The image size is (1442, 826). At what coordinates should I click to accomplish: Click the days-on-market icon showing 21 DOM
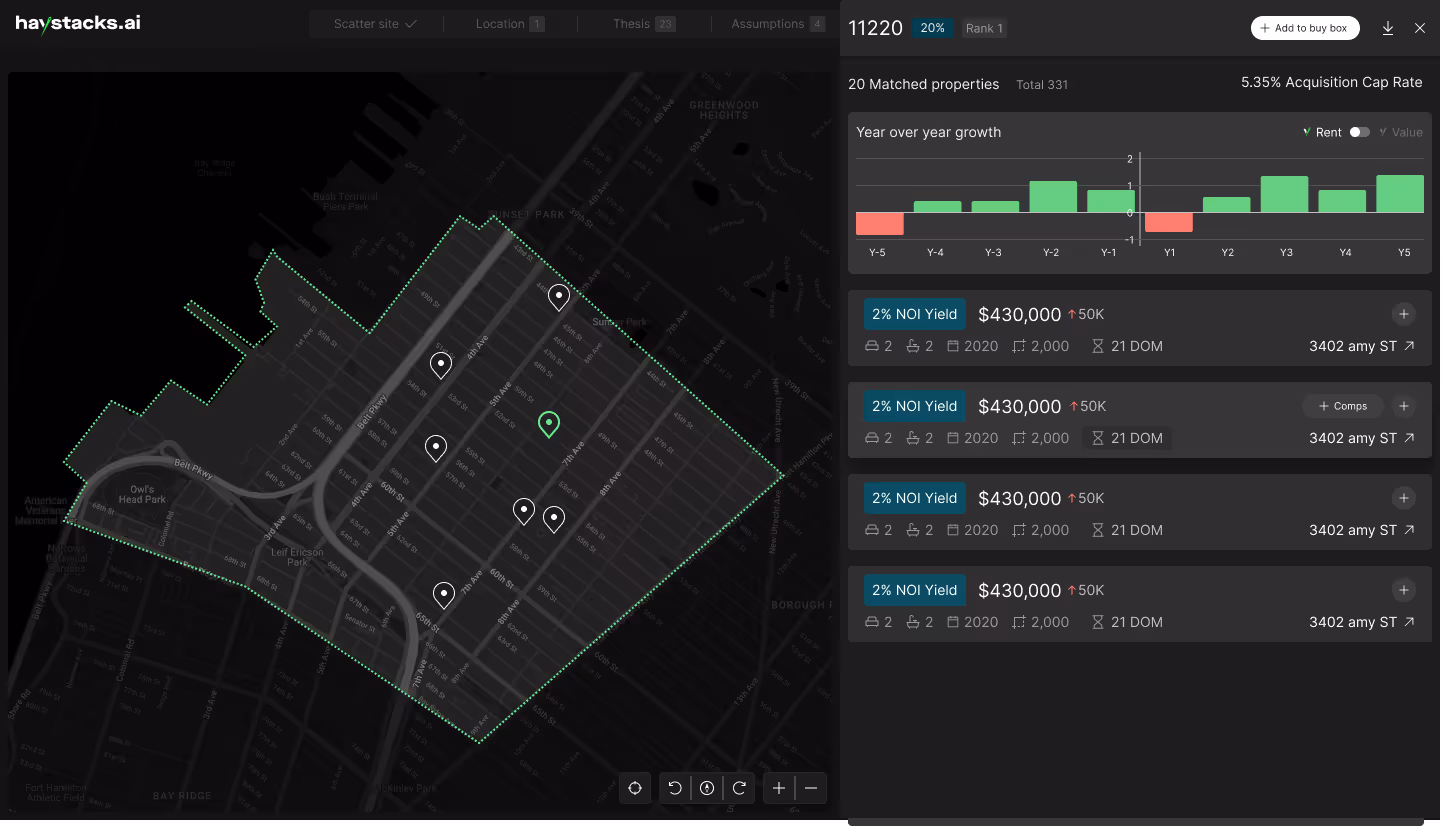click(x=1097, y=346)
